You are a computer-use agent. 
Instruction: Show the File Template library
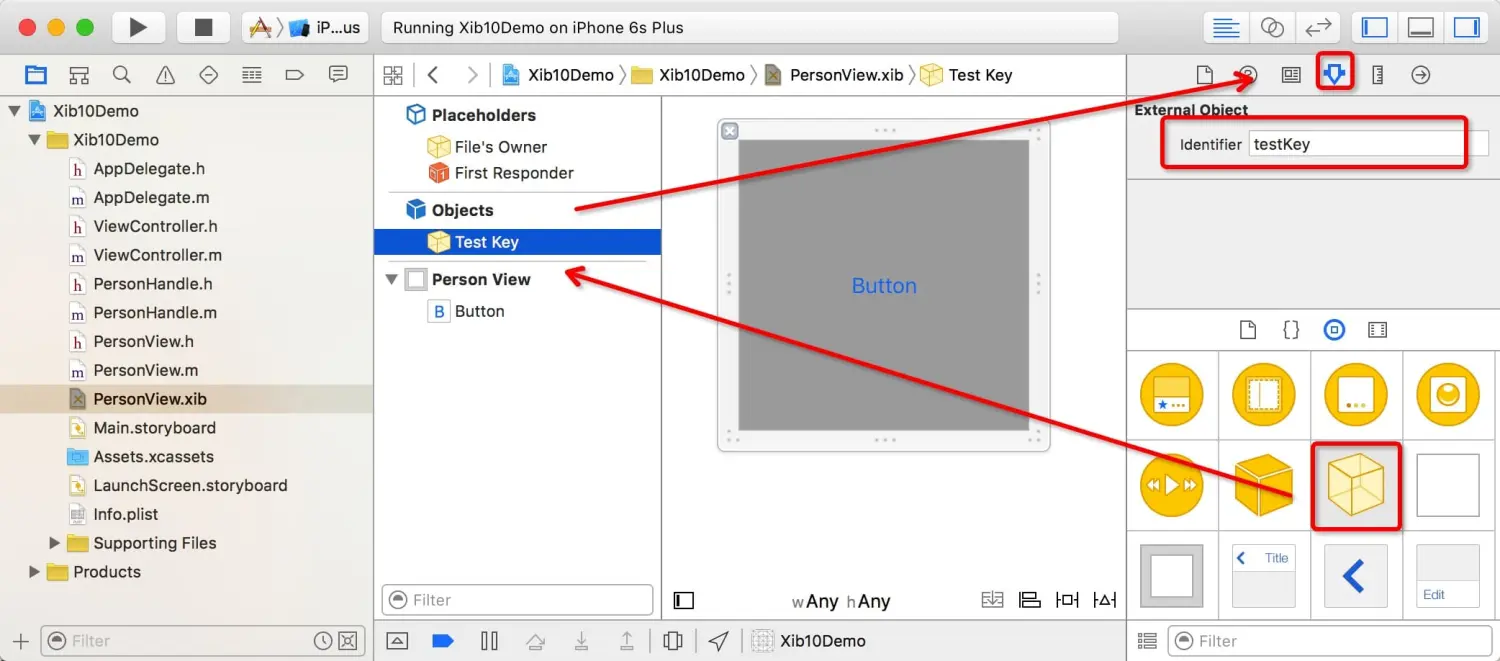1247,330
